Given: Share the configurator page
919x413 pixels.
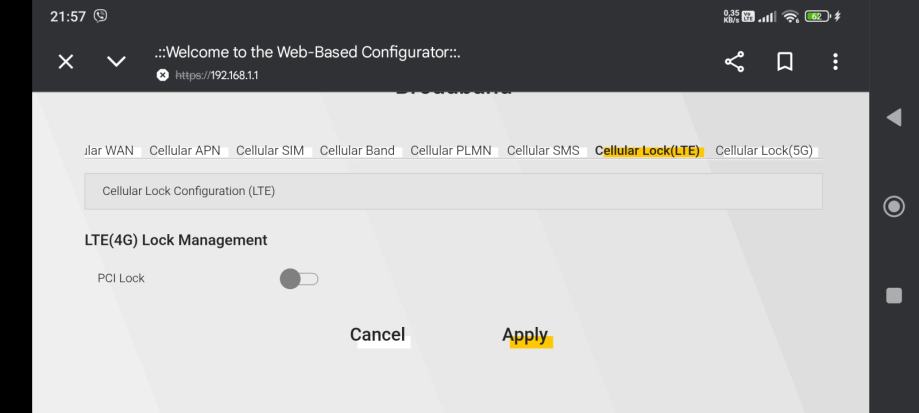Looking at the screenshot, I should pyautogui.click(x=736, y=62).
